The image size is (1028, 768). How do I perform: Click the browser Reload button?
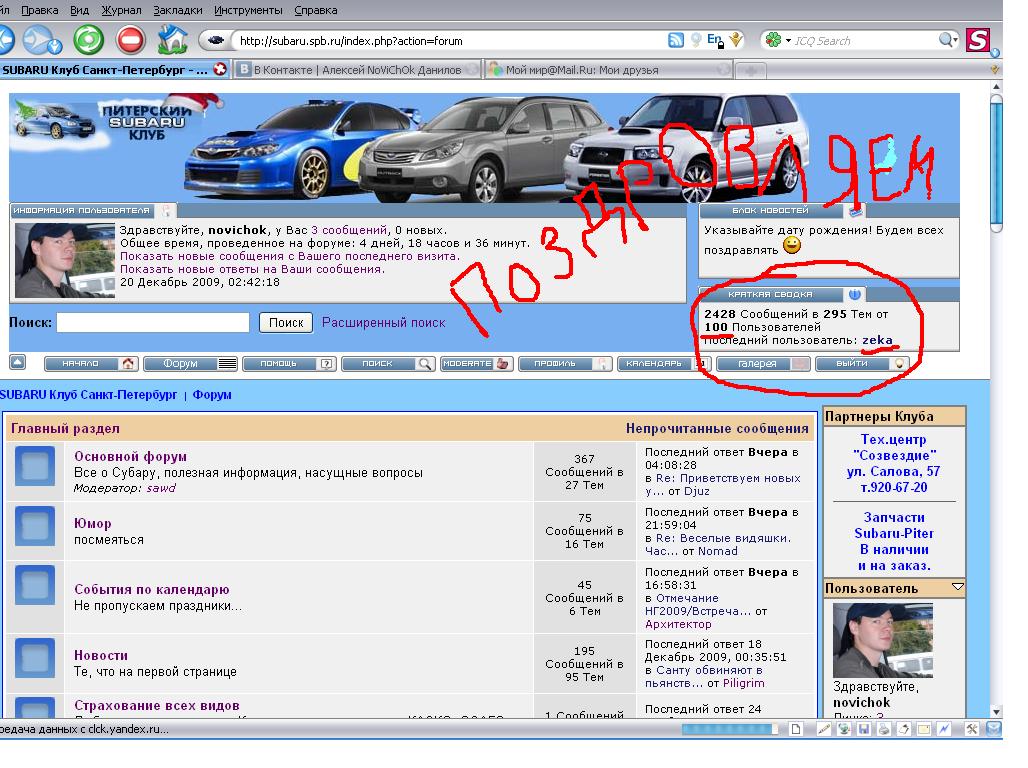click(88, 40)
